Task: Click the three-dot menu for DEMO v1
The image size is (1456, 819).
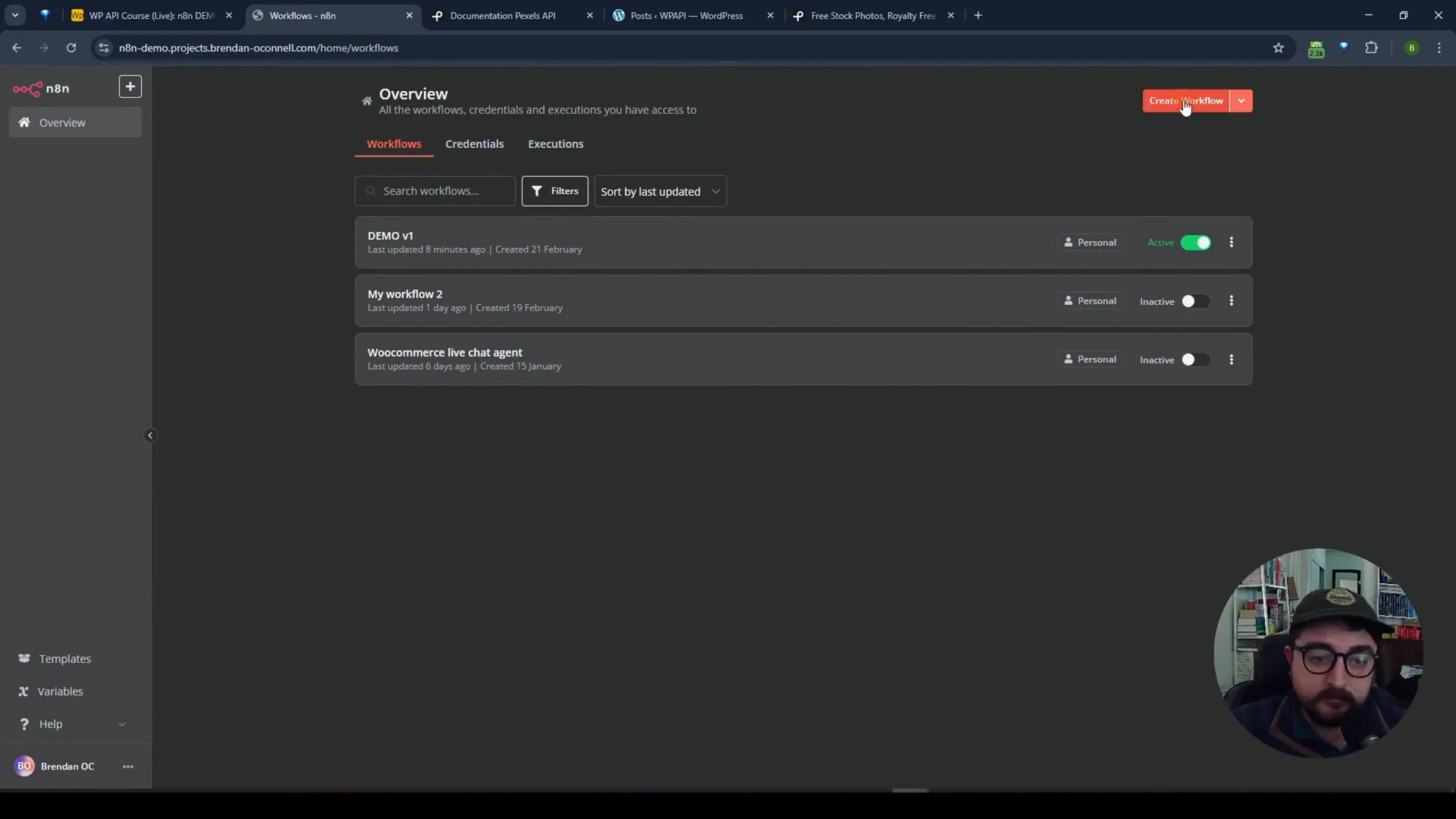Action: [x=1231, y=242]
